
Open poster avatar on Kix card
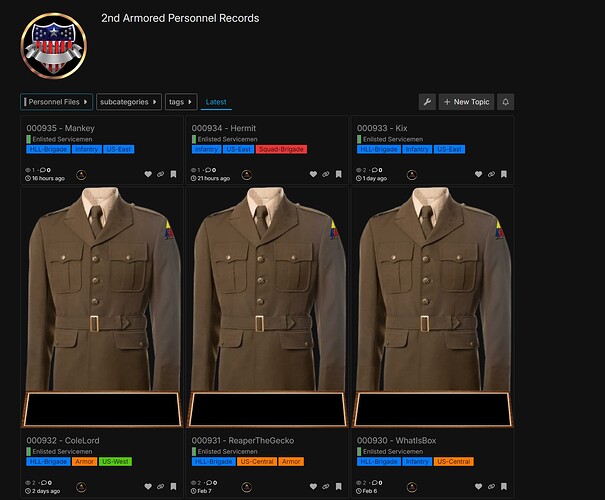coord(412,175)
